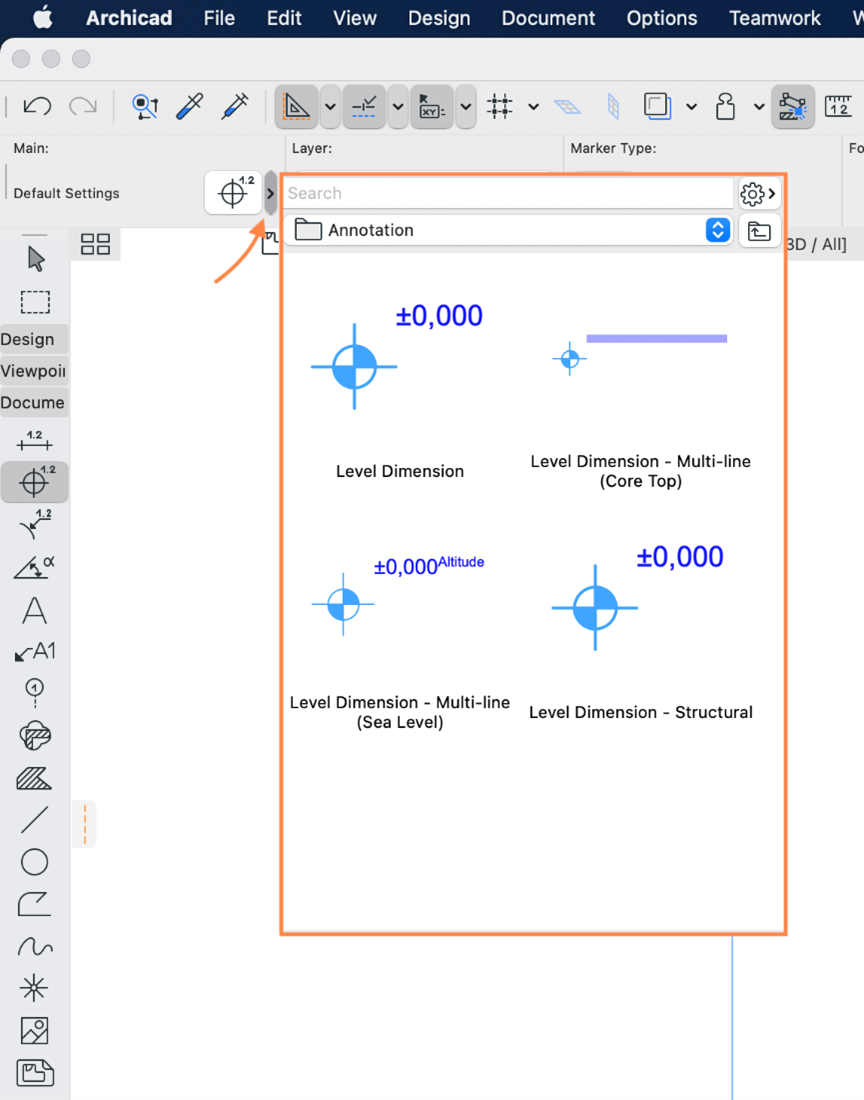Select the Angle Dimension tool
864x1100 pixels.
[34, 568]
